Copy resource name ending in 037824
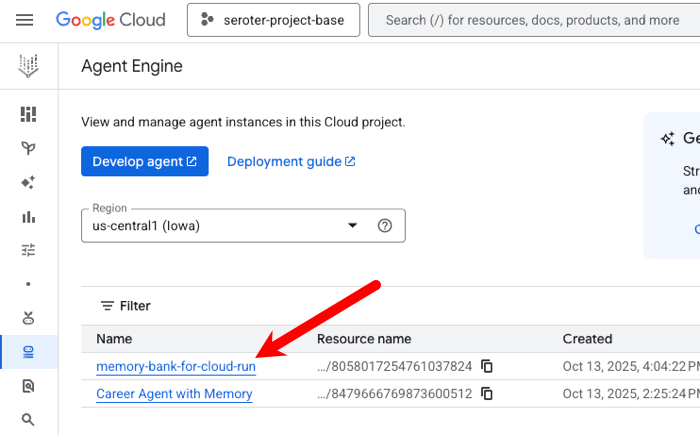Viewport: 700px width, 435px height. click(487, 366)
